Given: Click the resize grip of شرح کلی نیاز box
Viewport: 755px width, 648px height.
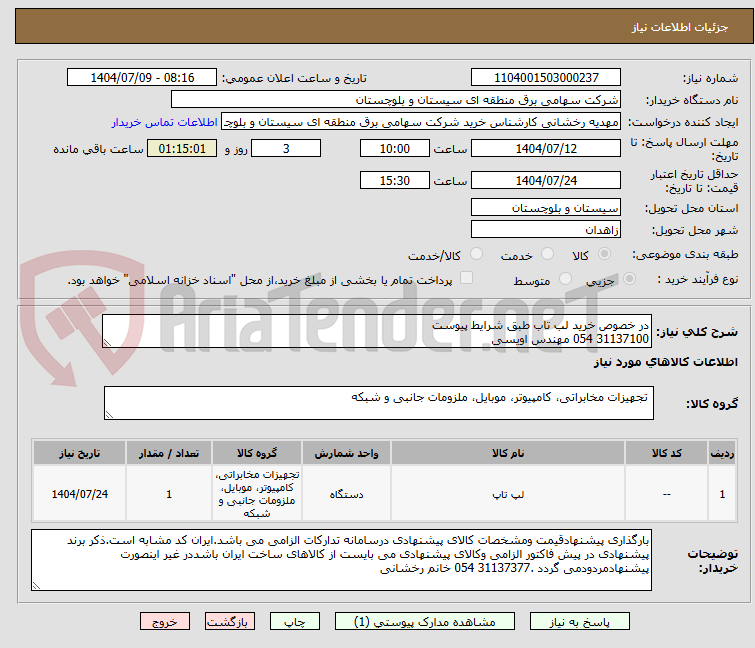Looking at the screenshot, I should [107, 343].
